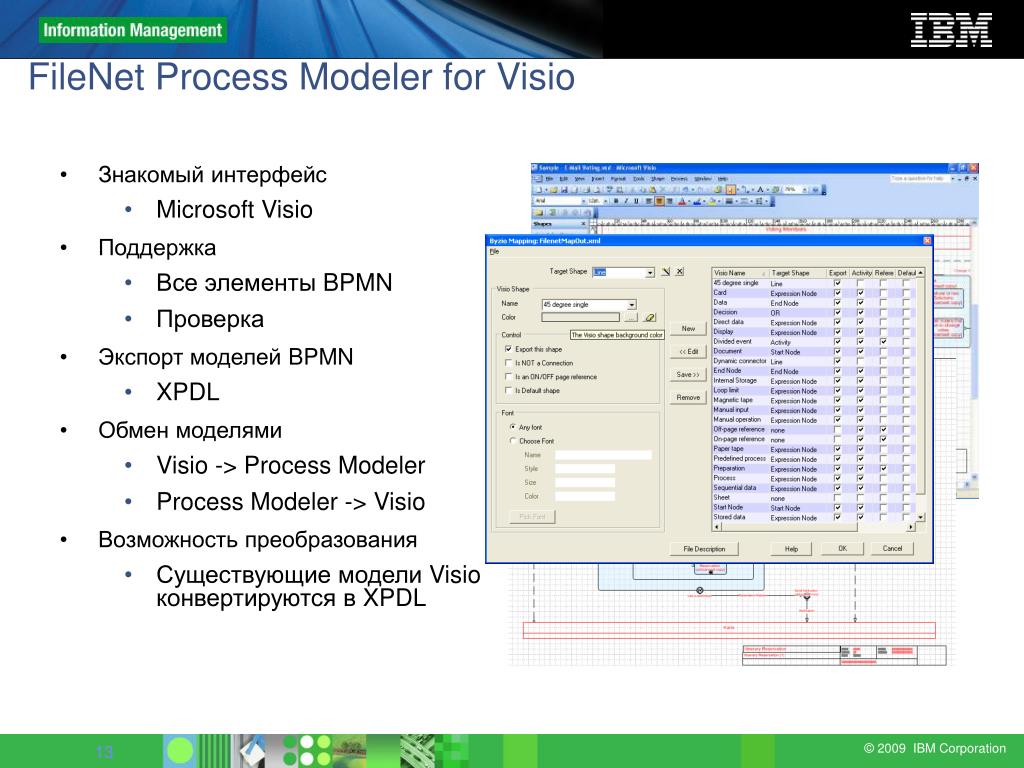1024x768 pixels.
Task: Select the Decision row in mapping table
Action: (x=813, y=312)
